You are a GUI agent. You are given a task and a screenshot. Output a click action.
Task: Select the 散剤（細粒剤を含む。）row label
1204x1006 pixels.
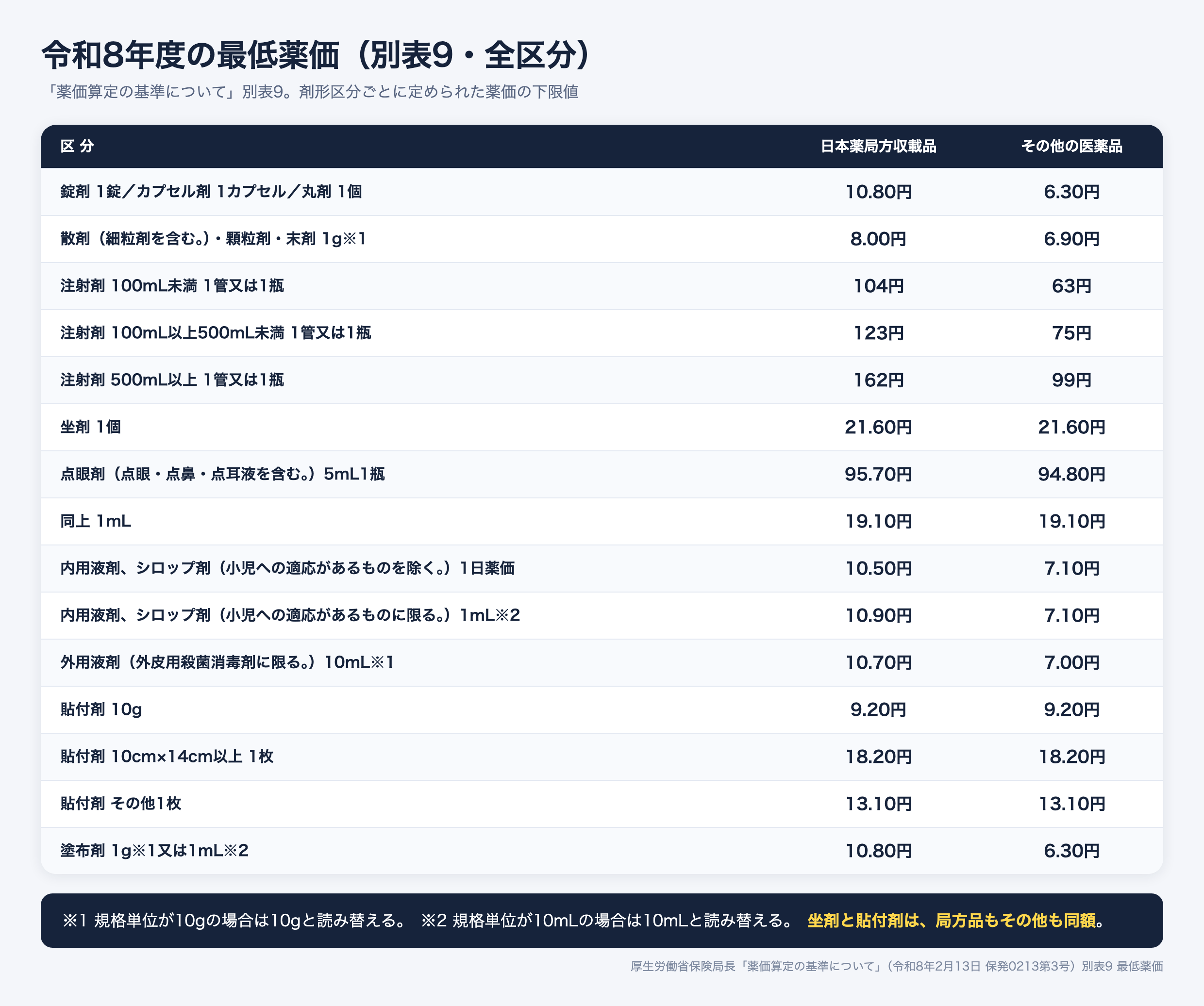tap(213, 238)
